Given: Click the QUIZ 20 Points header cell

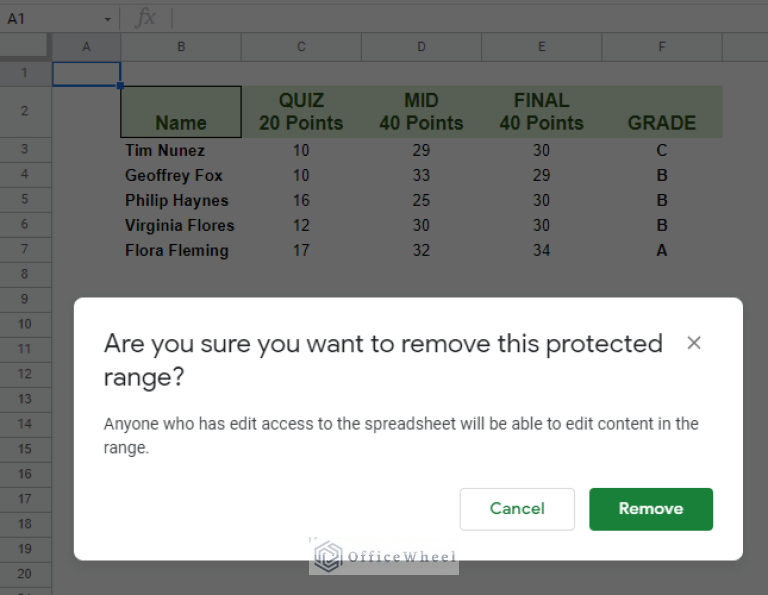Looking at the screenshot, I should coord(301,112).
